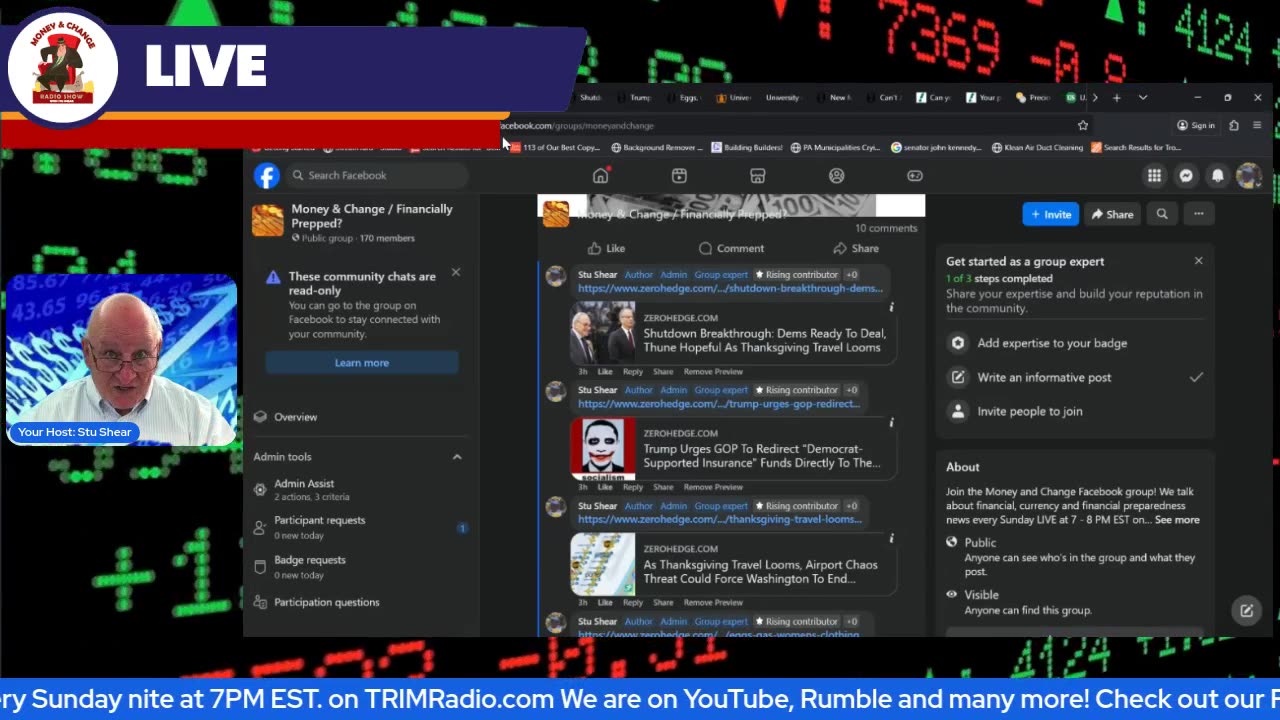Viewport: 1280px width, 720px height.
Task: Open a new browser tab
Action: [1116, 98]
